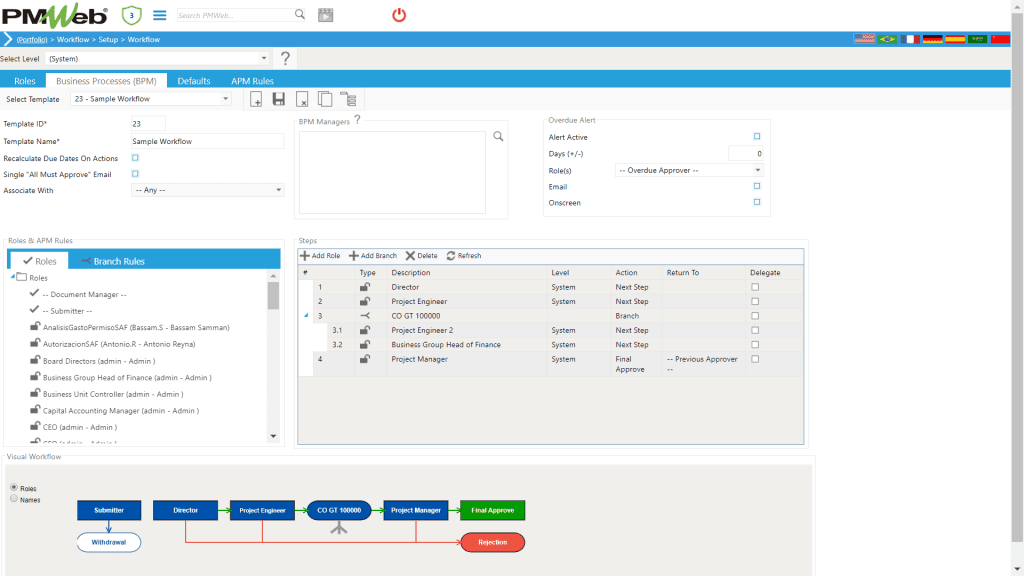Toggle Recalculate Due Dates On Actions checkbox
The image size is (1024, 576).
135,158
